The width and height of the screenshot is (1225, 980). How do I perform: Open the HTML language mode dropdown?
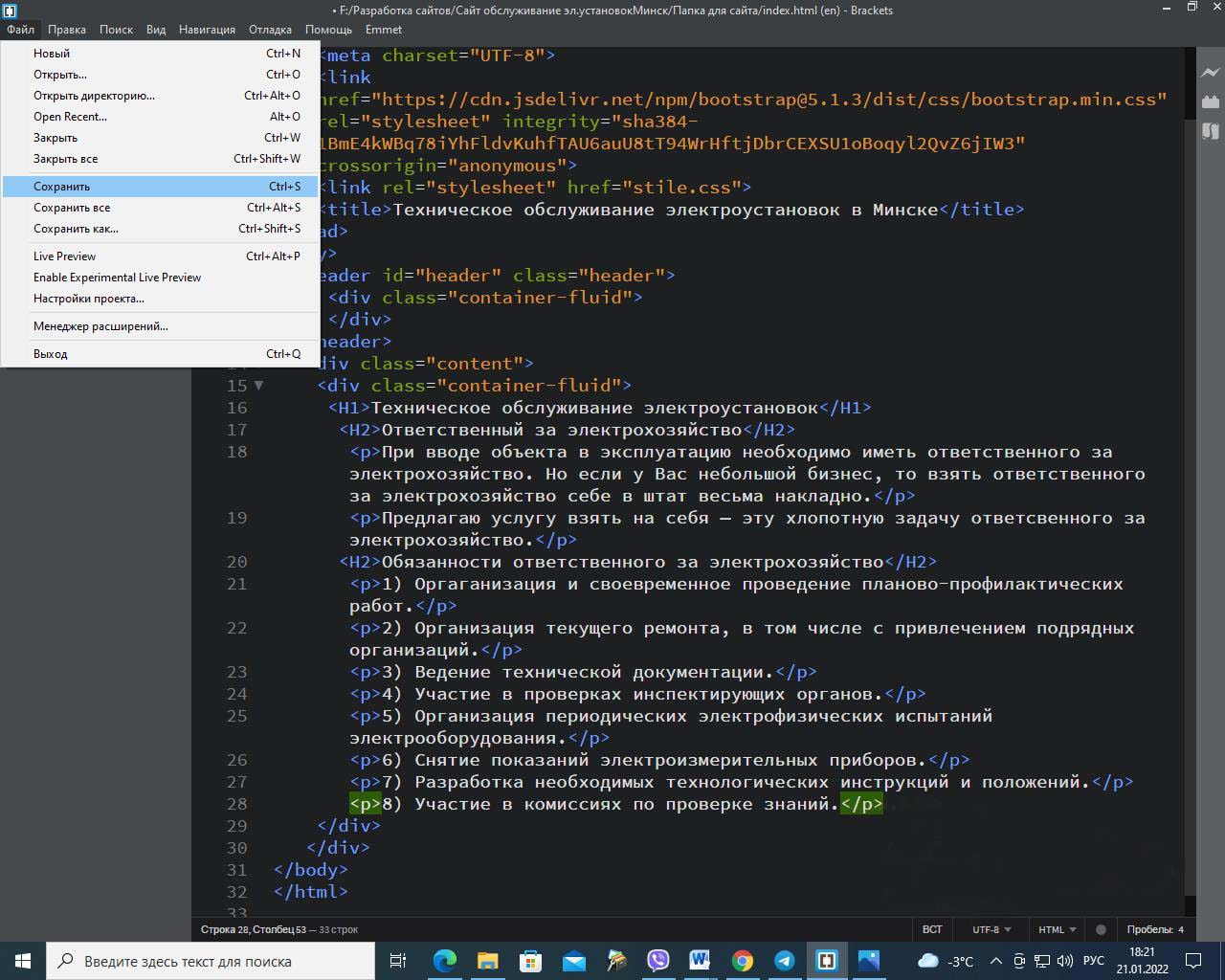1057,929
